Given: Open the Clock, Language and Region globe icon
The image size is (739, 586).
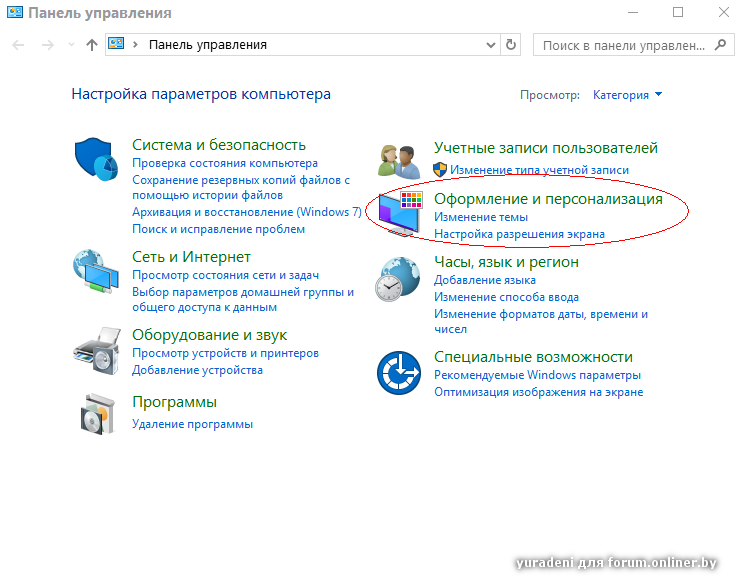Looking at the screenshot, I should coord(397,279).
